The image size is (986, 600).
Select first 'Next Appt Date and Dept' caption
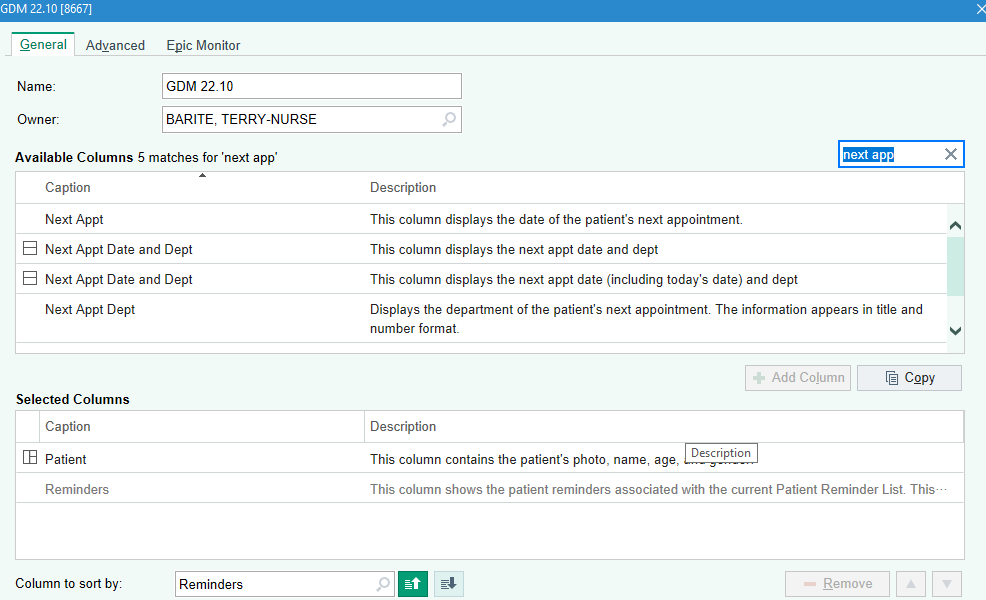tap(118, 249)
